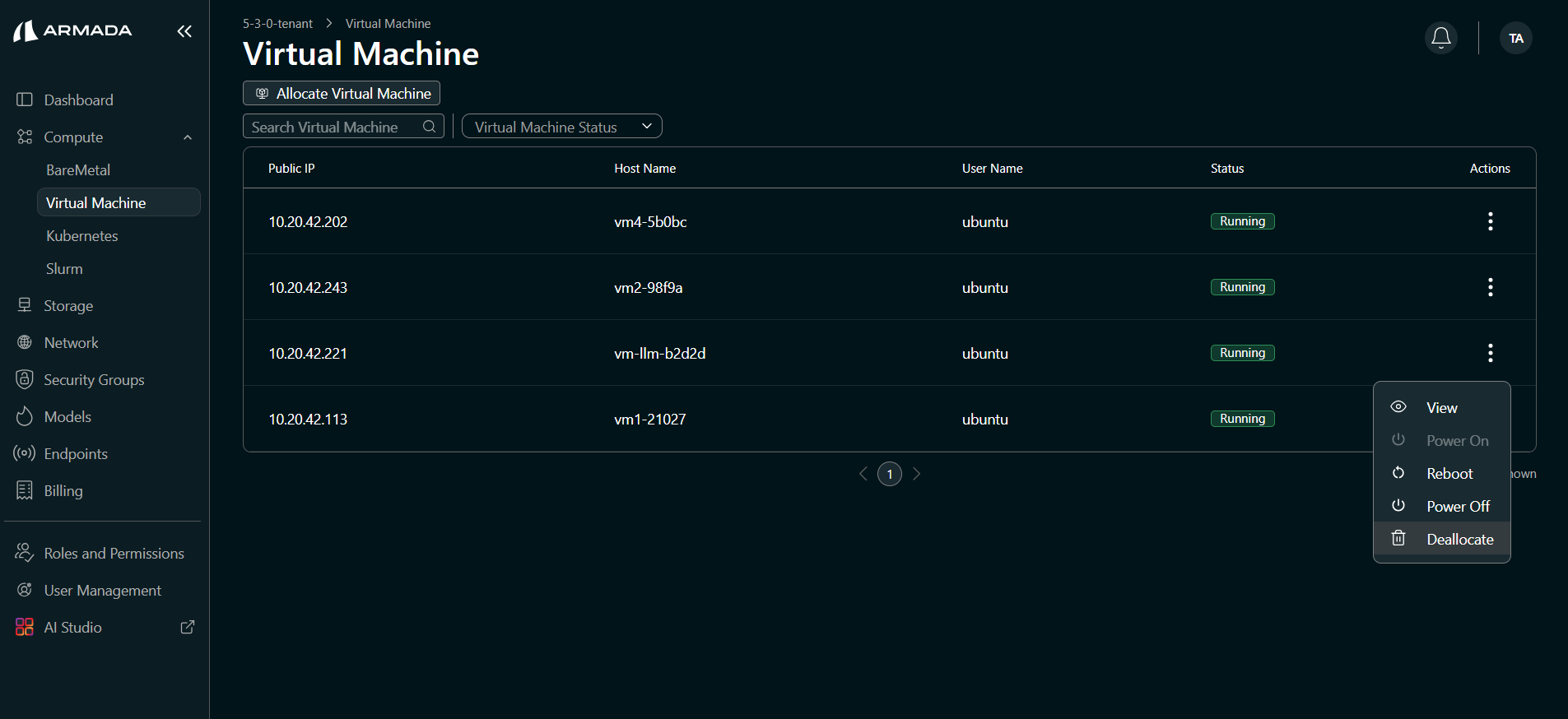This screenshot has width=1568, height=719.
Task: Open actions menu for vm-llm-b2d2d
Action: click(1490, 353)
